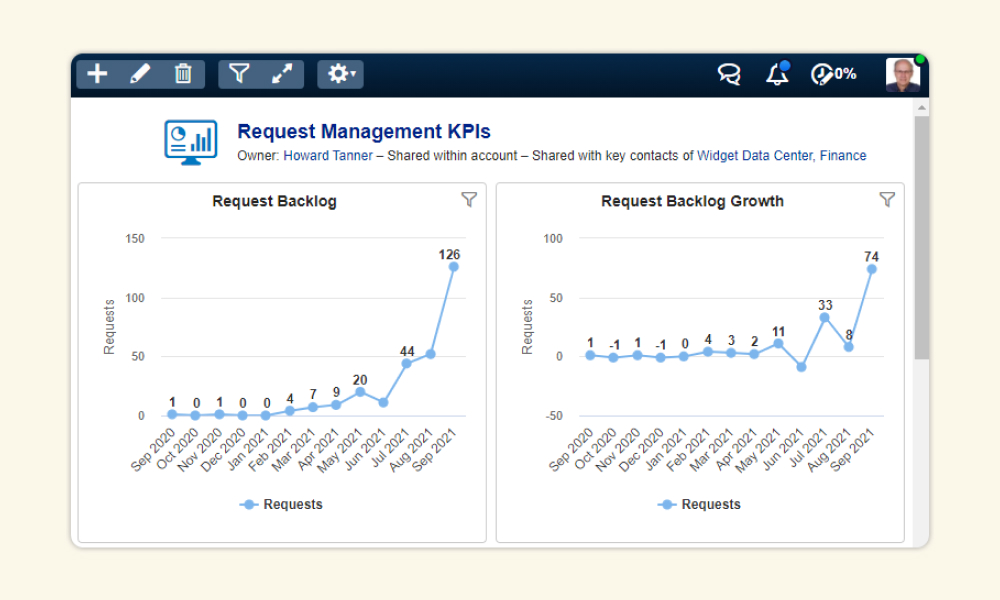The width and height of the screenshot is (1000, 600).
Task: Click the full-screen expand arrows icon
Action: coord(282,74)
